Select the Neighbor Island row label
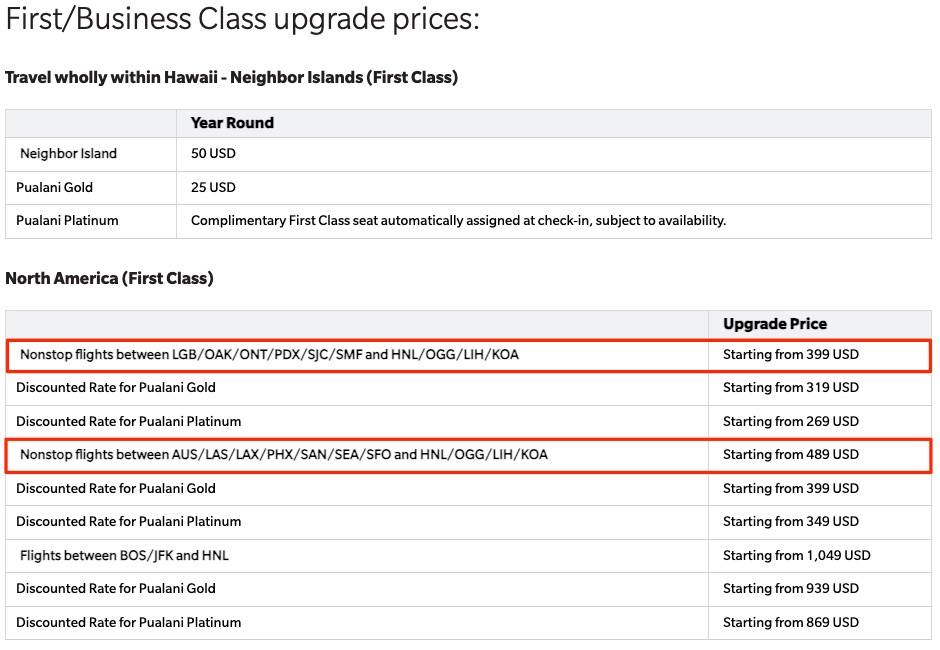Image resolution: width=940 pixels, height=650 pixels. click(x=66, y=154)
